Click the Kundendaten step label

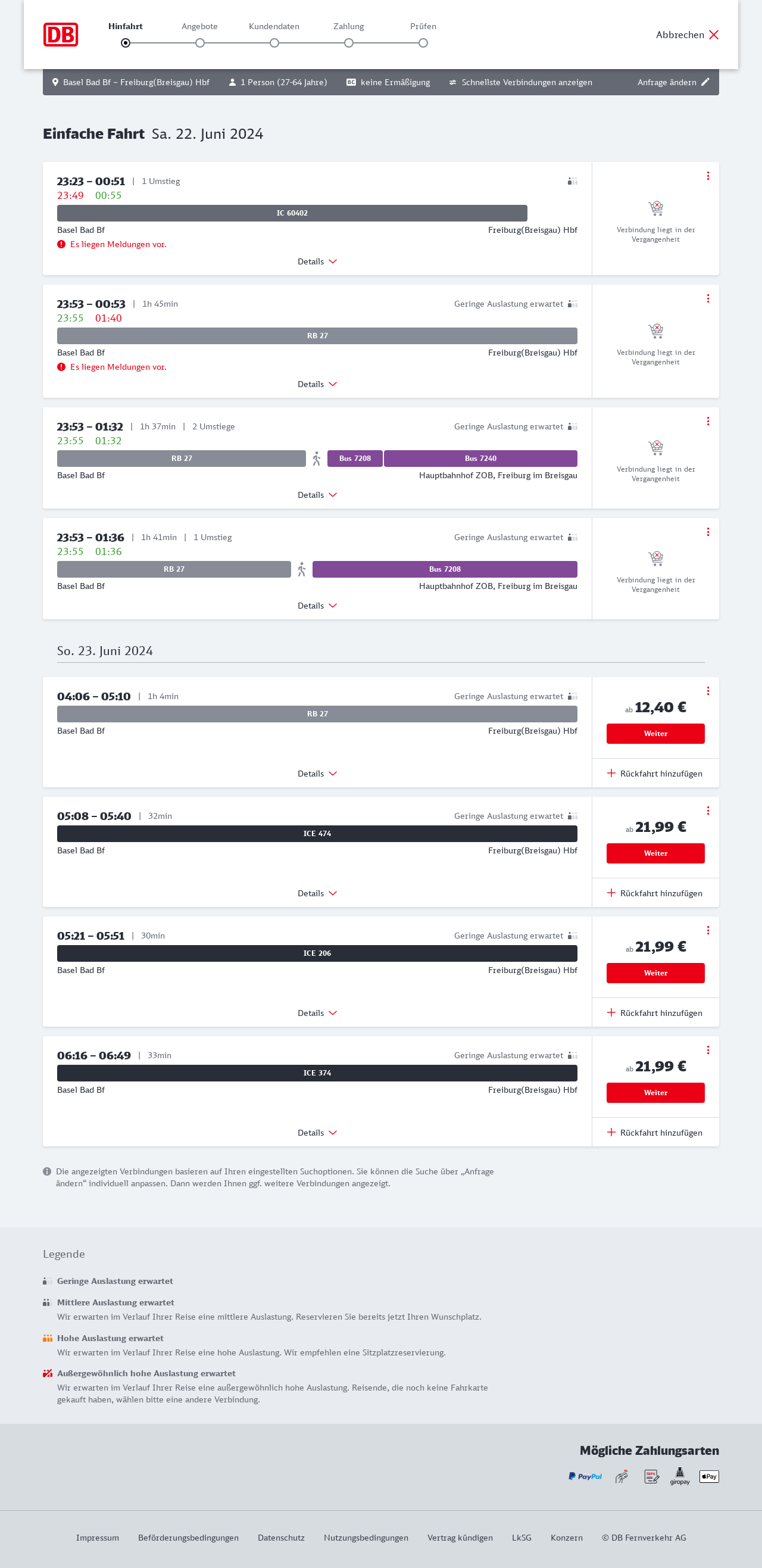(x=274, y=27)
